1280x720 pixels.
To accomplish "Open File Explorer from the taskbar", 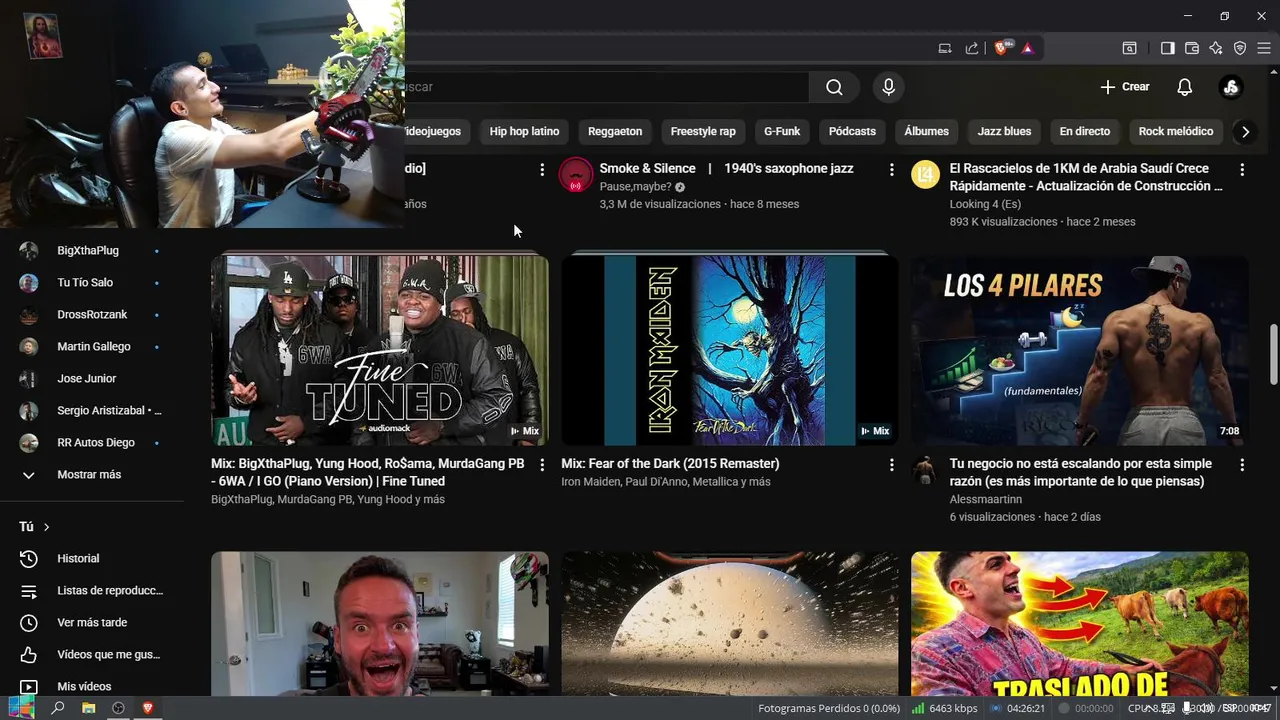I will point(88,708).
